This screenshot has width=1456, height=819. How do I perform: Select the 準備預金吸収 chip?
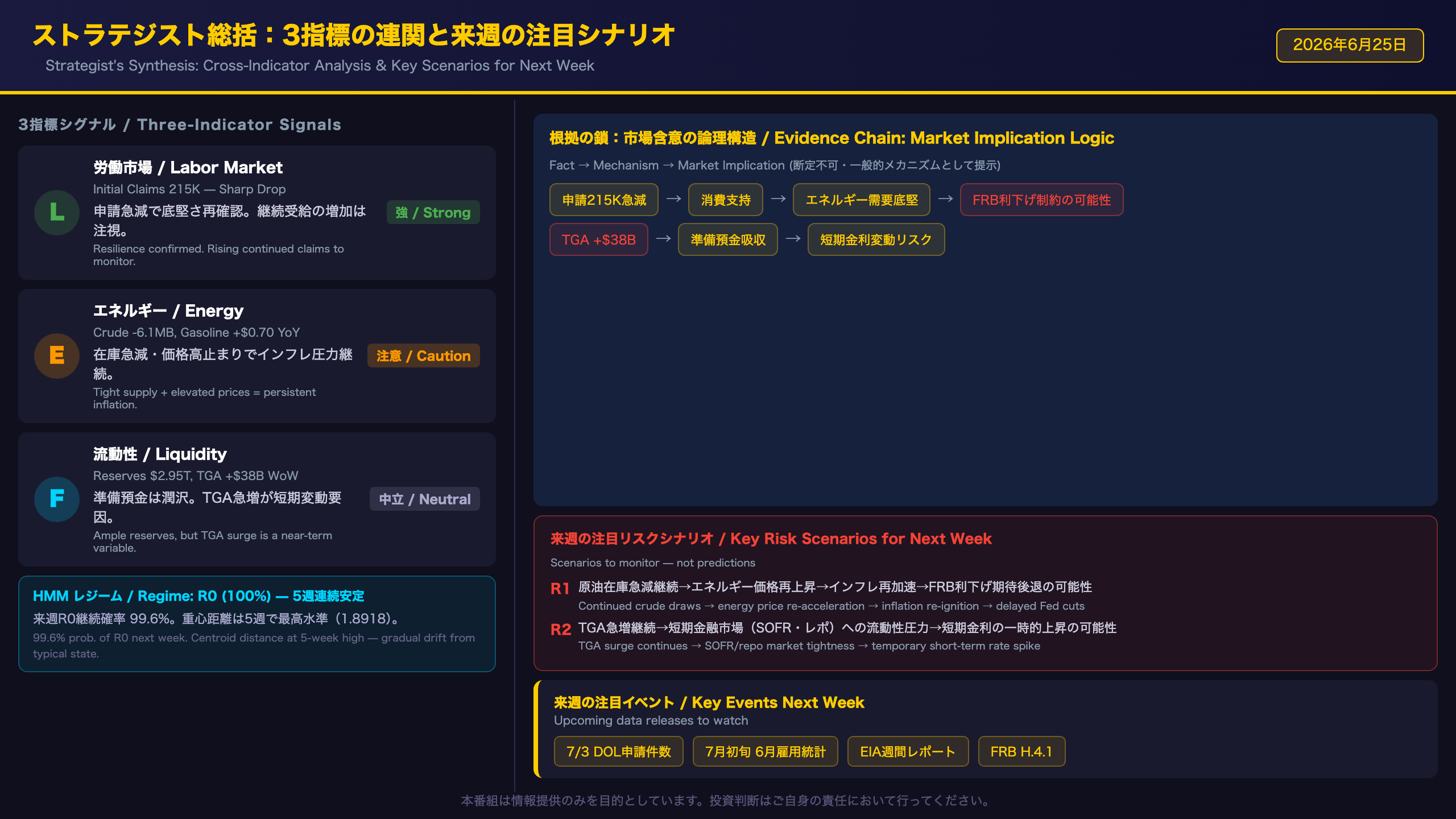pos(728,239)
